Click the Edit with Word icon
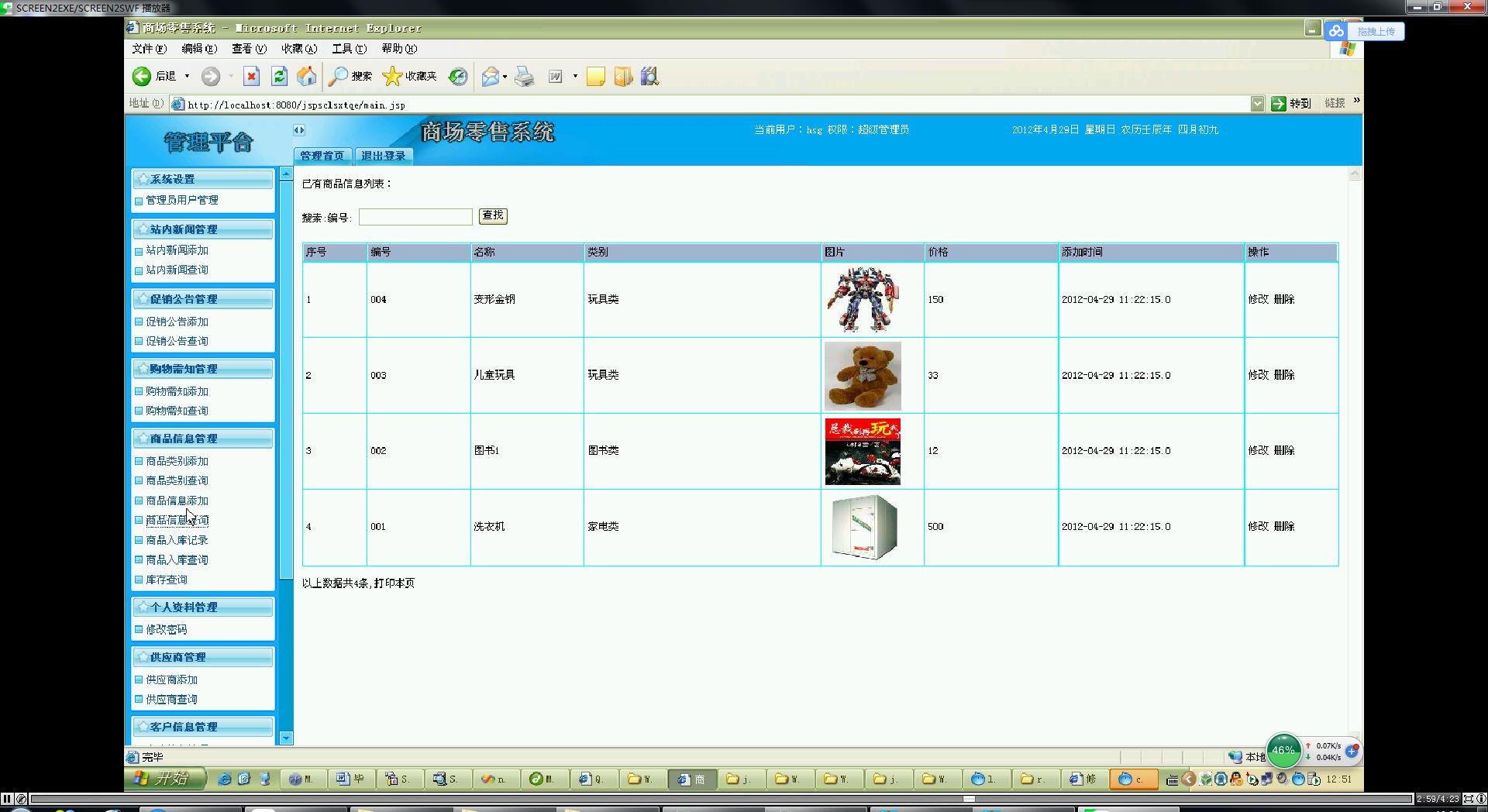Image resolution: width=1488 pixels, height=812 pixels. click(x=556, y=76)
